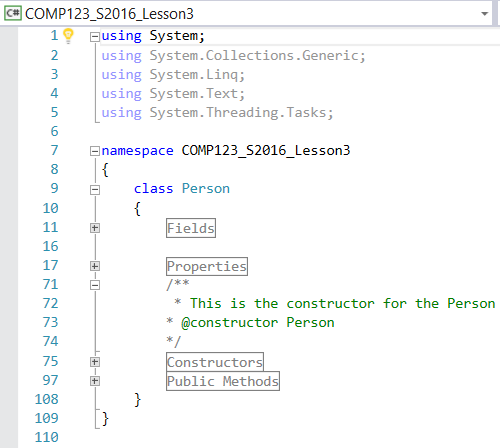500x448 pixels.
Task: Click the collapsed Fields region box
Action: pyautogui.click(x=191, y=228)
